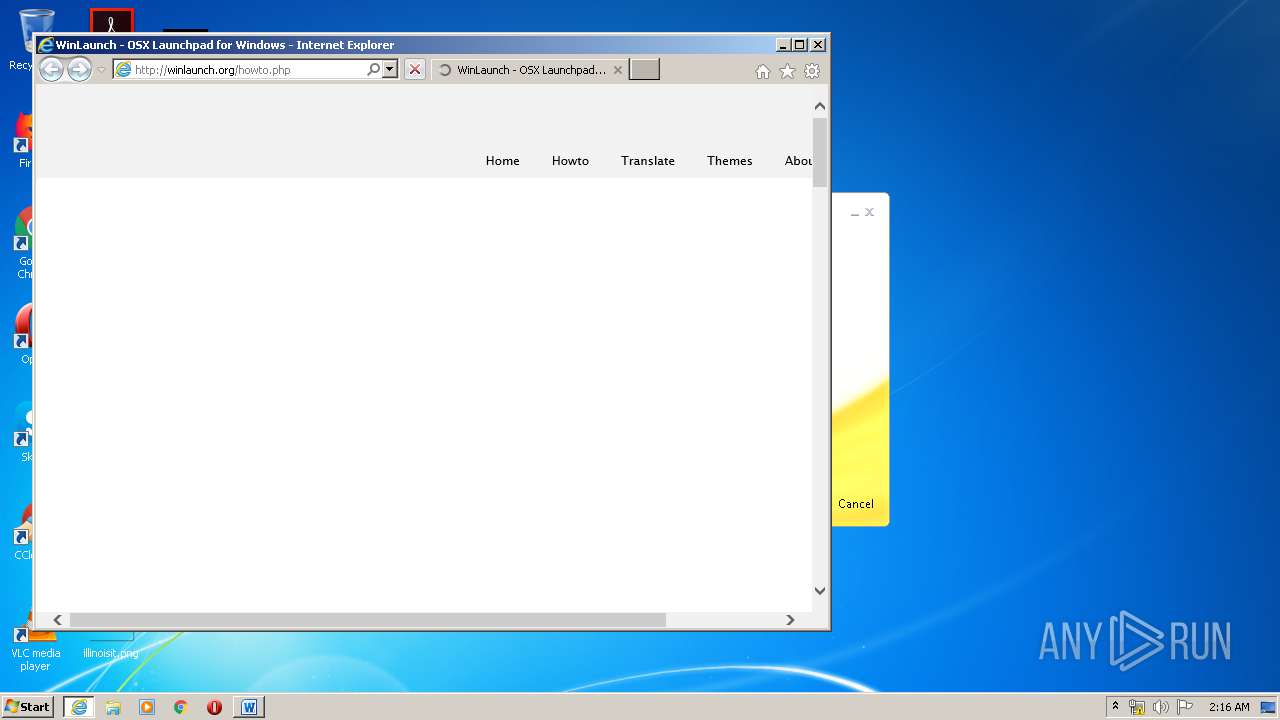Launch Windows Media Player from taskbar
Image resolution: width=1280 pixels, height=720 pixels.
tap(147, 707)
